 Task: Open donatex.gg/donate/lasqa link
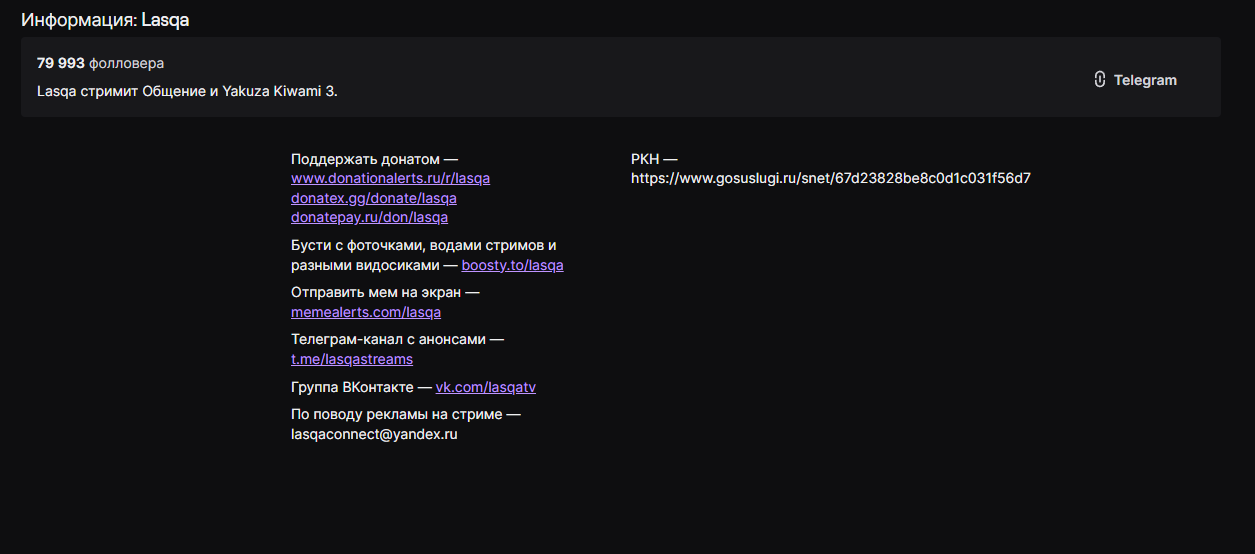[374, 198]
